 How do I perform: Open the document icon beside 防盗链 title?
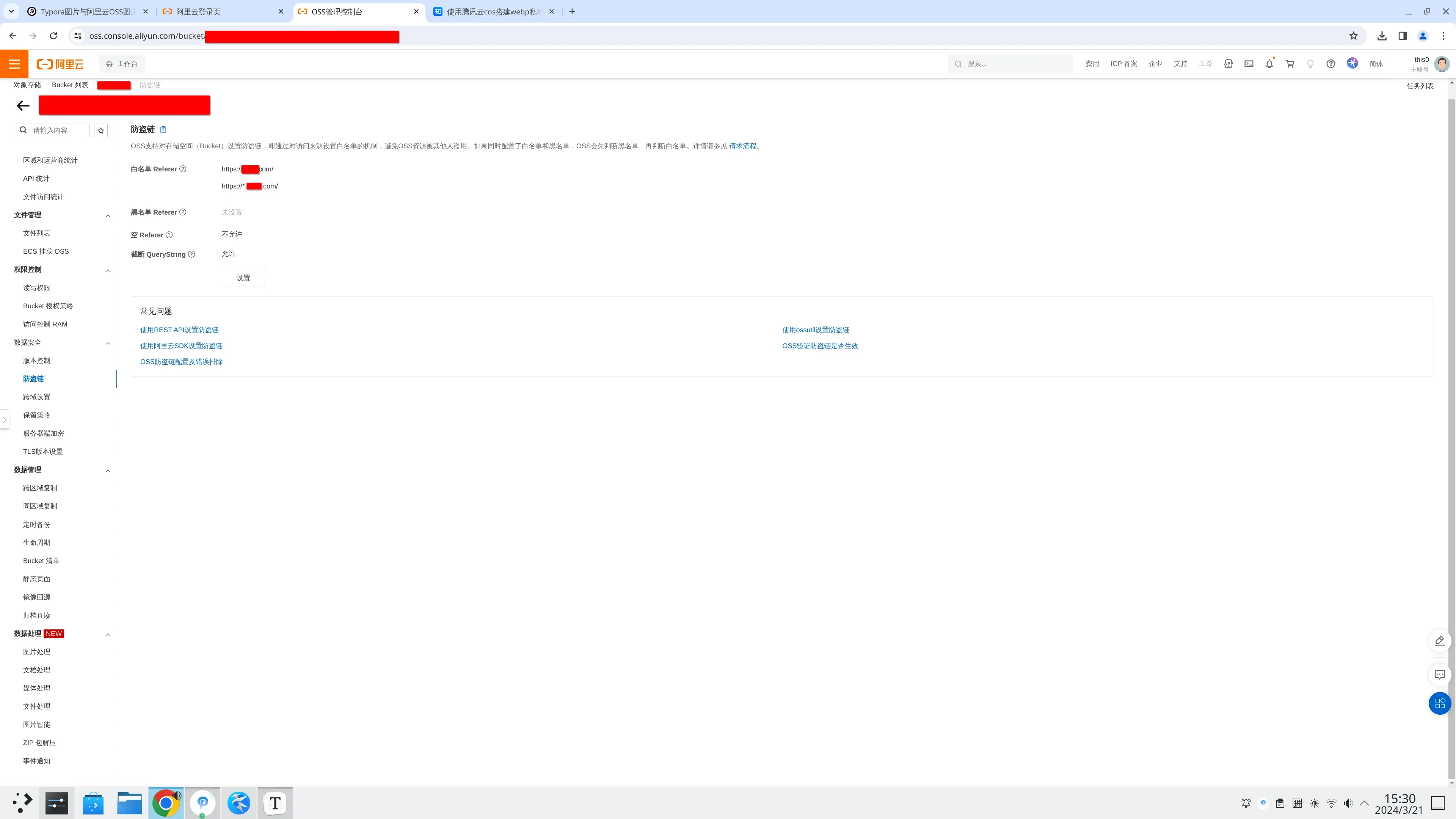click(x=163, y=129)
